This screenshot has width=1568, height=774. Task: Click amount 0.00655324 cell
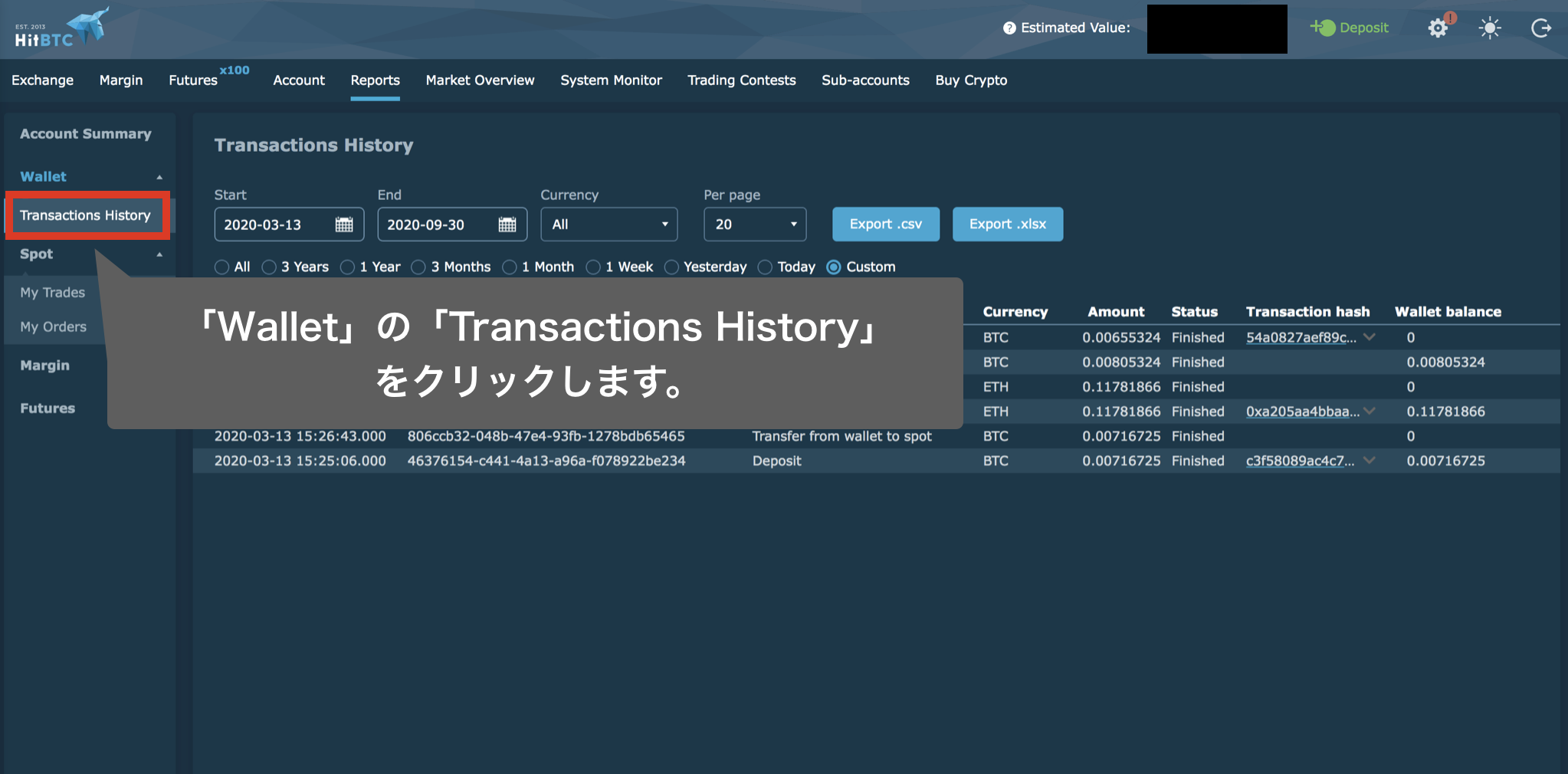pos(1121,338)
